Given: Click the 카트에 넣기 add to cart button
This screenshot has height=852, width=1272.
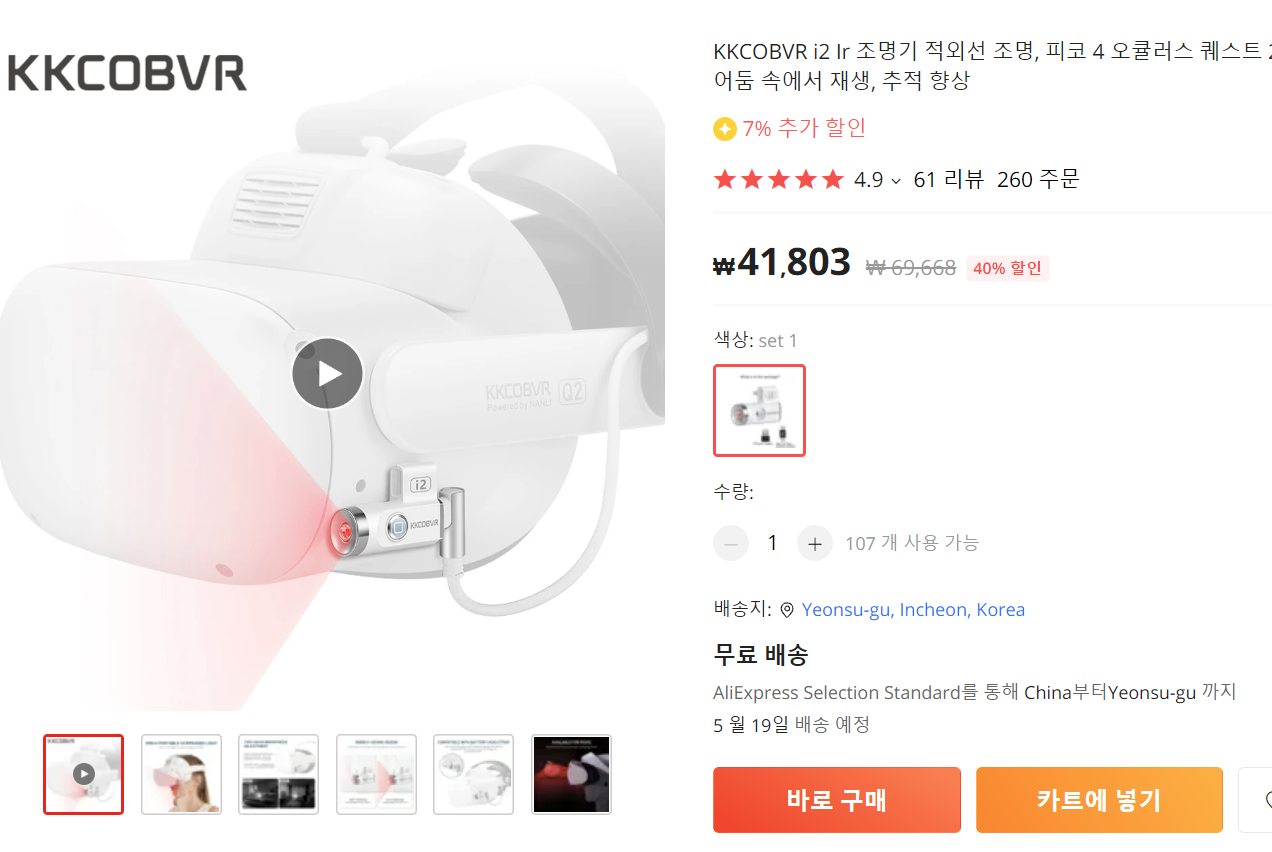Looking at the screenshot, I should [1099, 800].
